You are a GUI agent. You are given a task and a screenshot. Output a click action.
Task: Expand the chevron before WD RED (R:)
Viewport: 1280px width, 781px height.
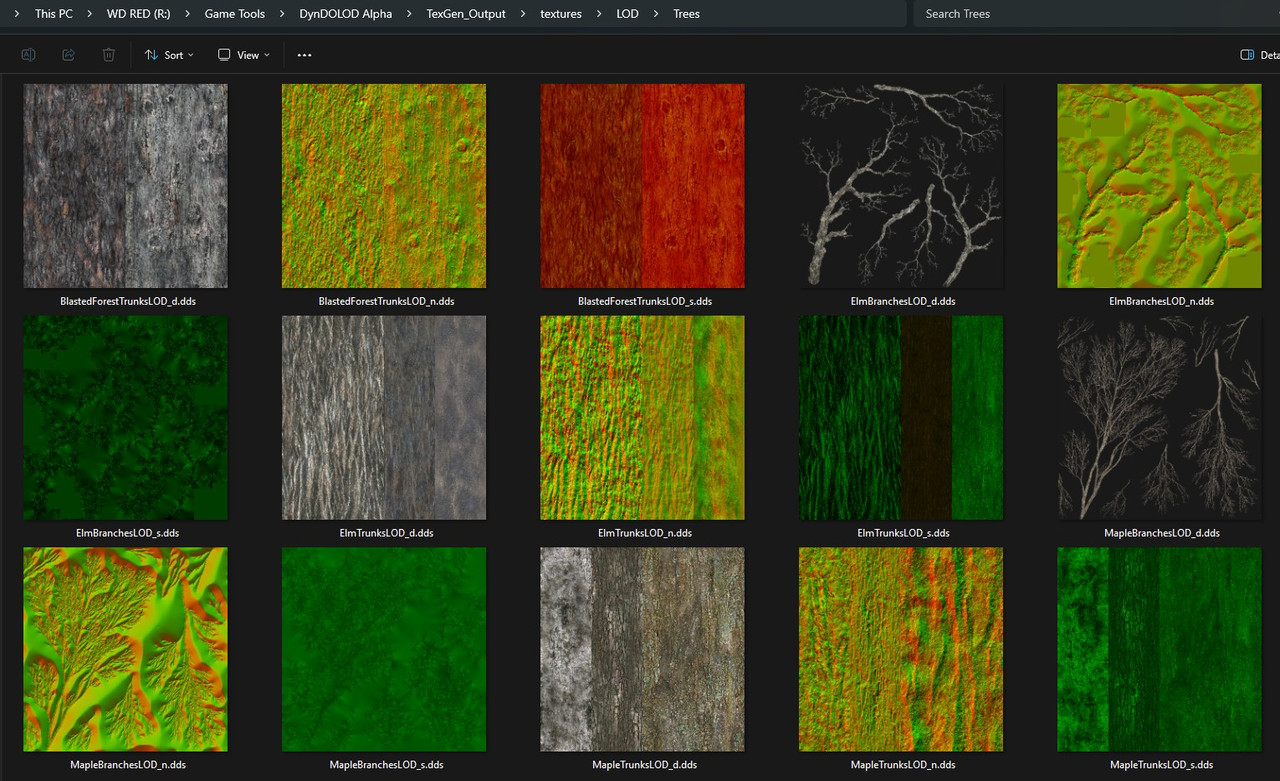(88, 14)
